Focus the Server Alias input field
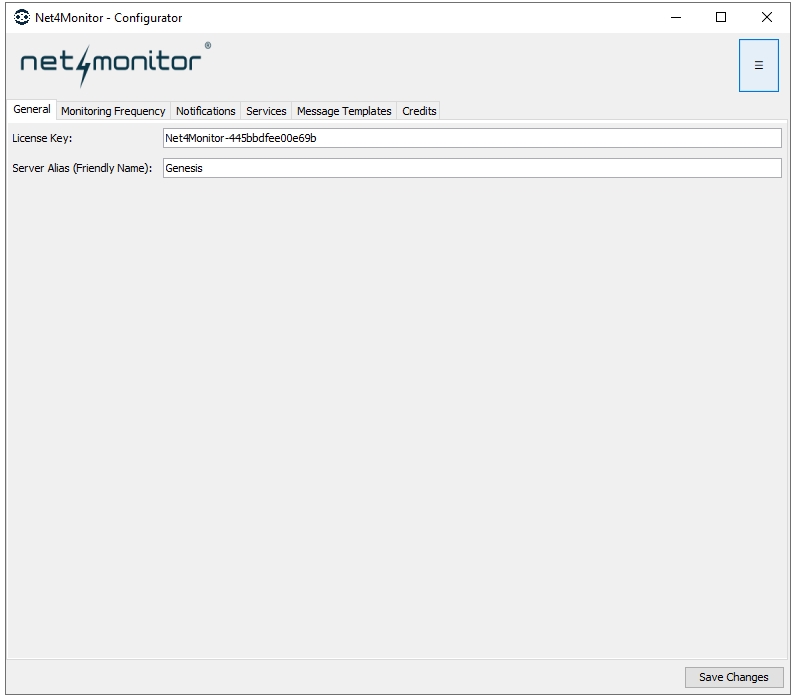The width and height of the screenshot is (794, 699). pos(472,168)
